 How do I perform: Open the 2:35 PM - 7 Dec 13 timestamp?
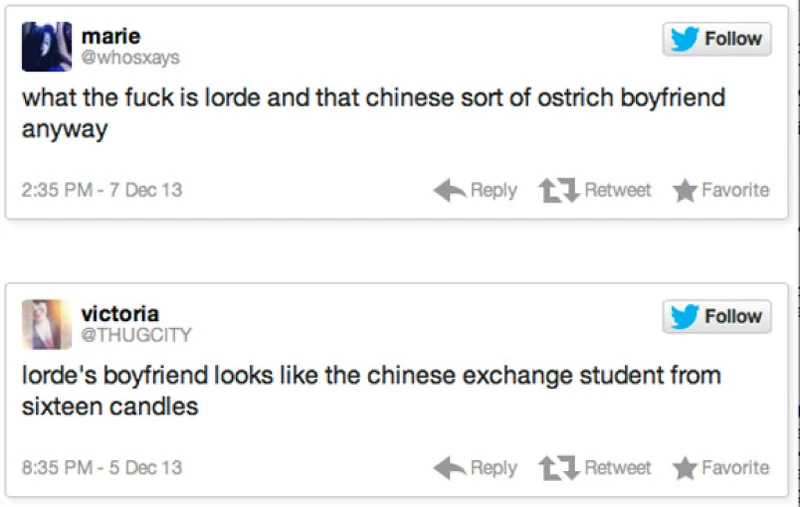(x=102, y=190)
